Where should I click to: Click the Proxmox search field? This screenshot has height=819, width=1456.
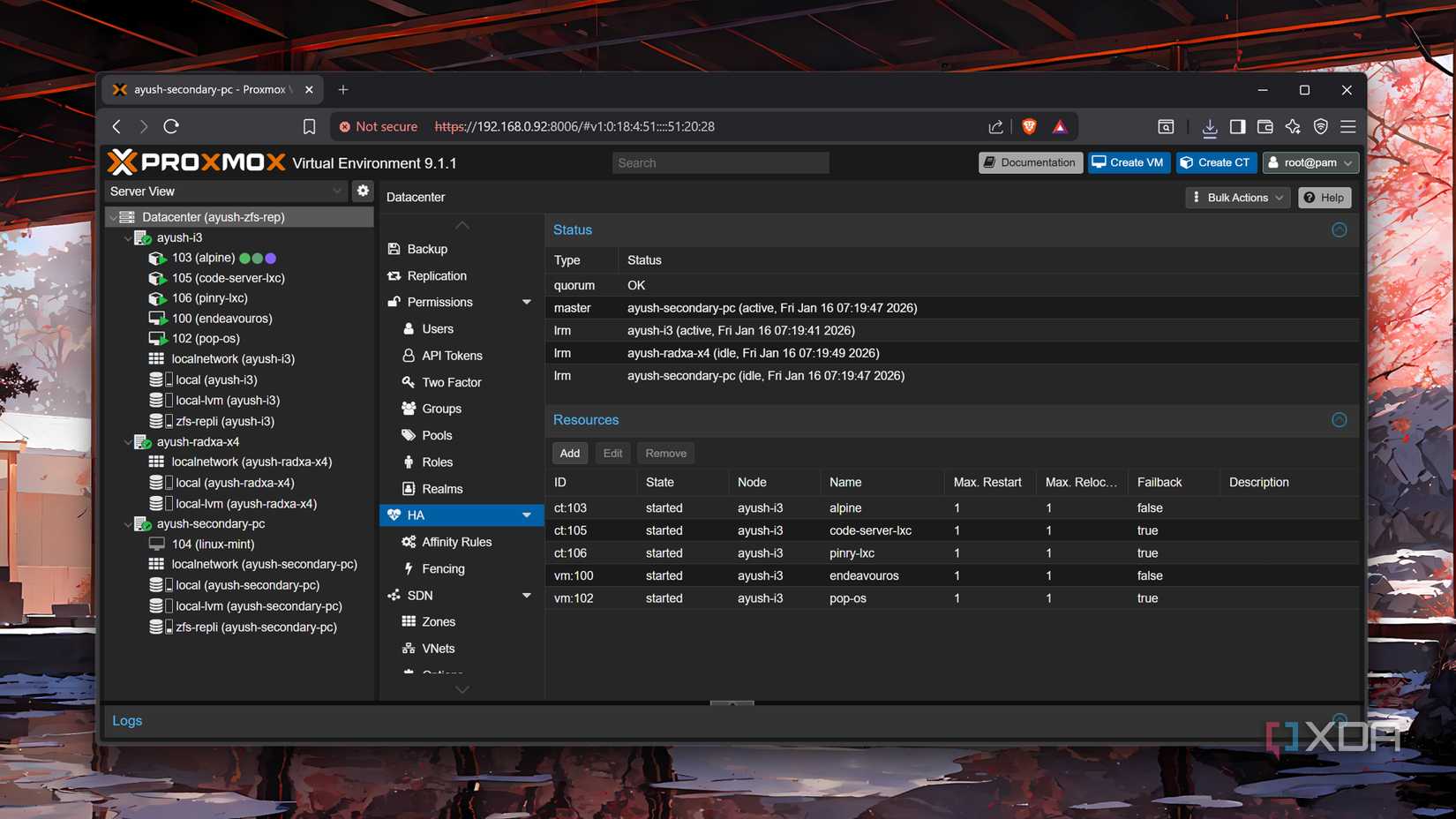720,162
